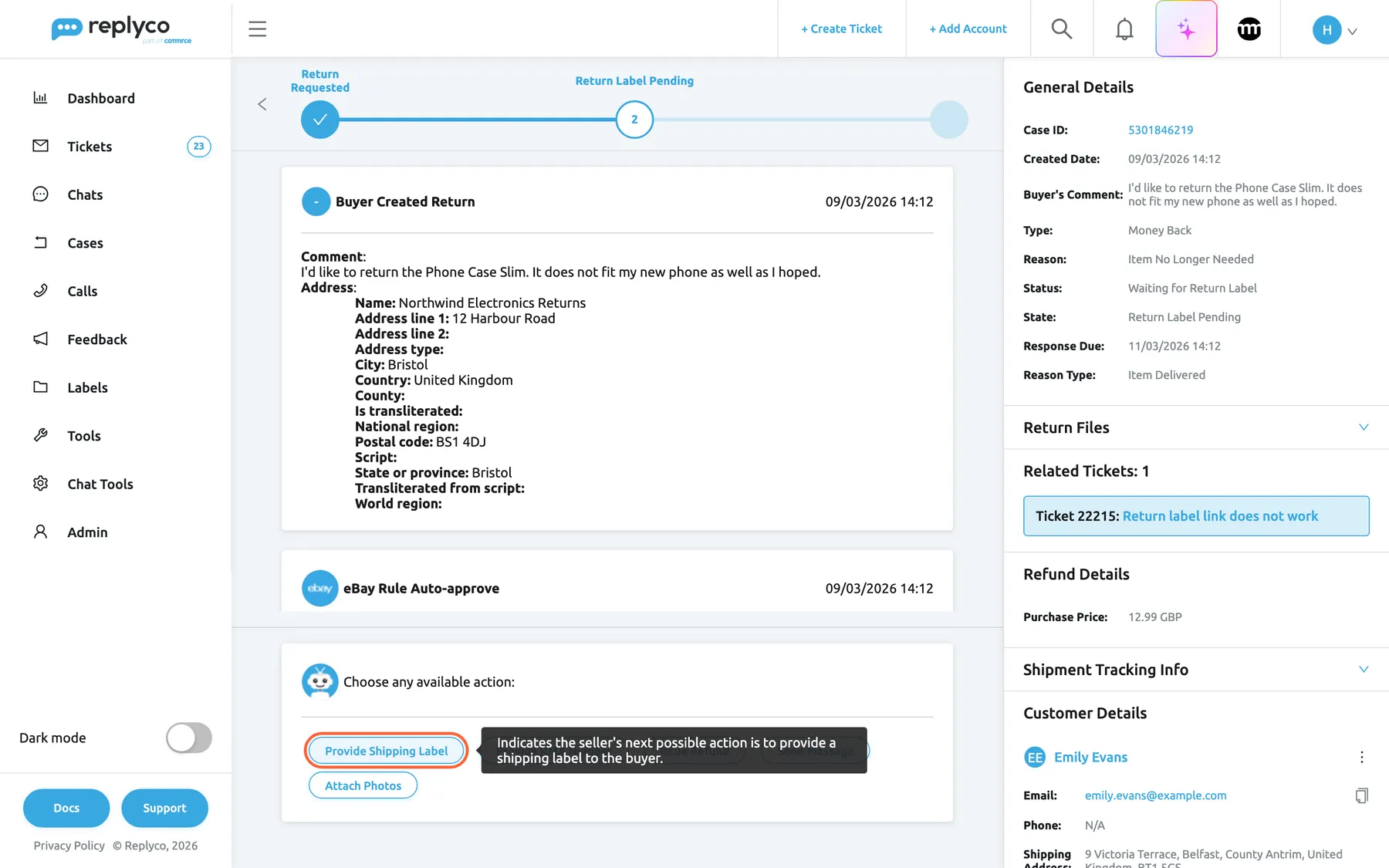
Task: Click + Add Account
Action: pos(968,29)
